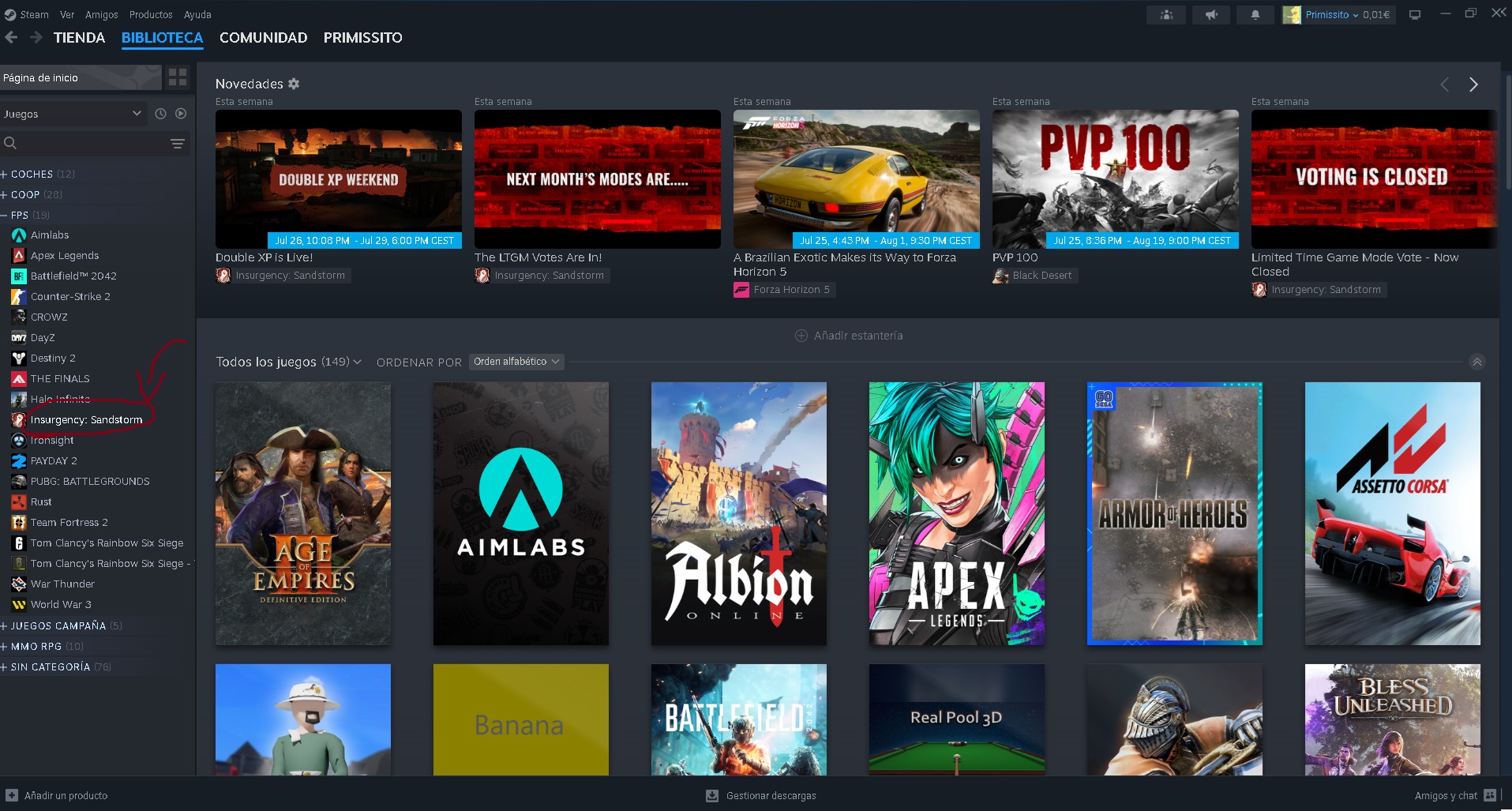Open the Black Desert news tag

tap(1034, 276)
